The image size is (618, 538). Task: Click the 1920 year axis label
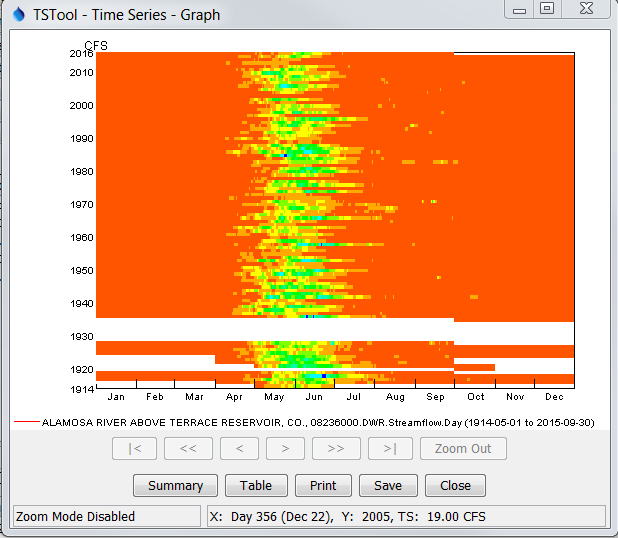coord(82,370)
